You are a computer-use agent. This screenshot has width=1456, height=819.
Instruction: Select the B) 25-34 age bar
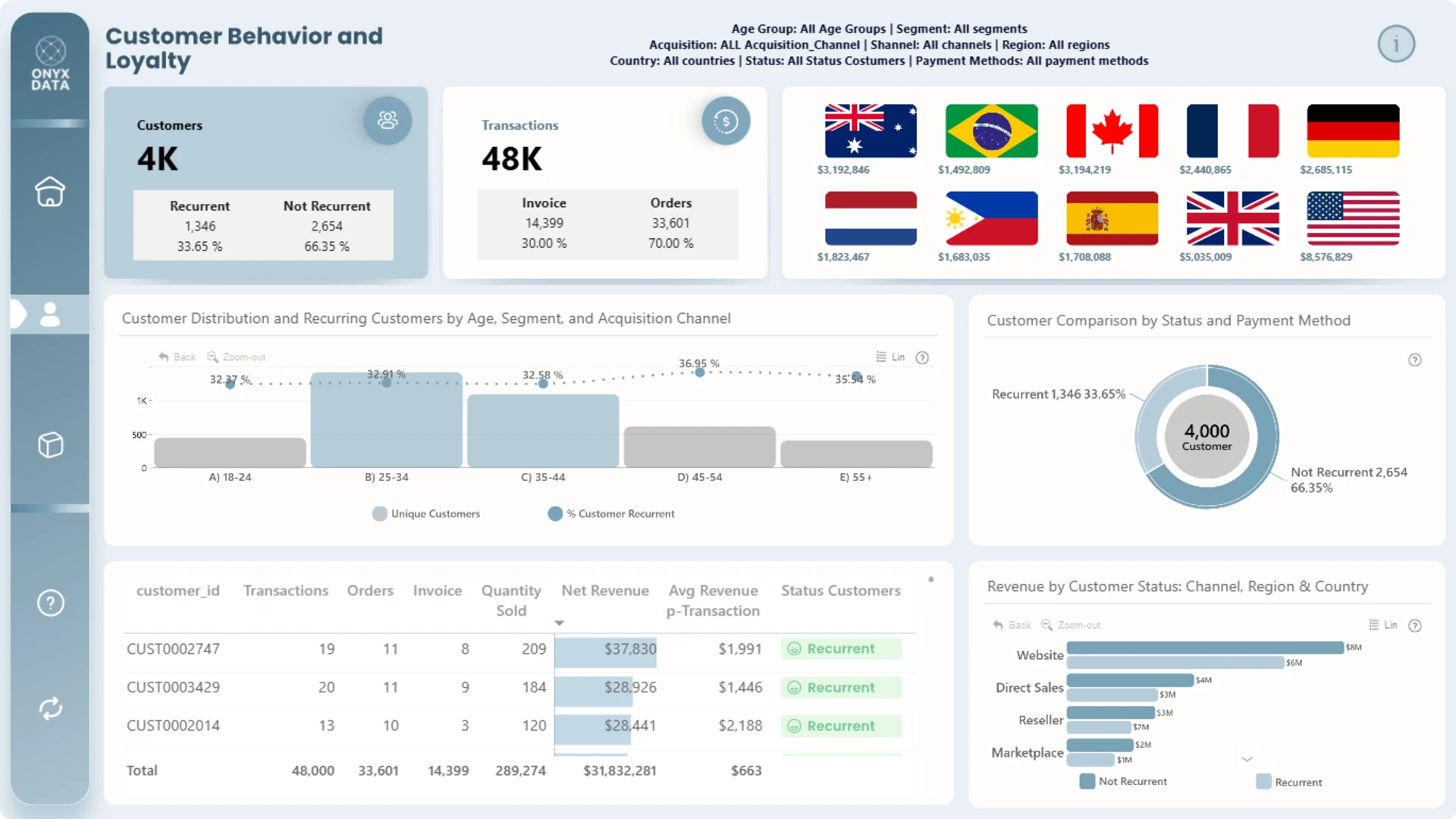coord(387,419)
